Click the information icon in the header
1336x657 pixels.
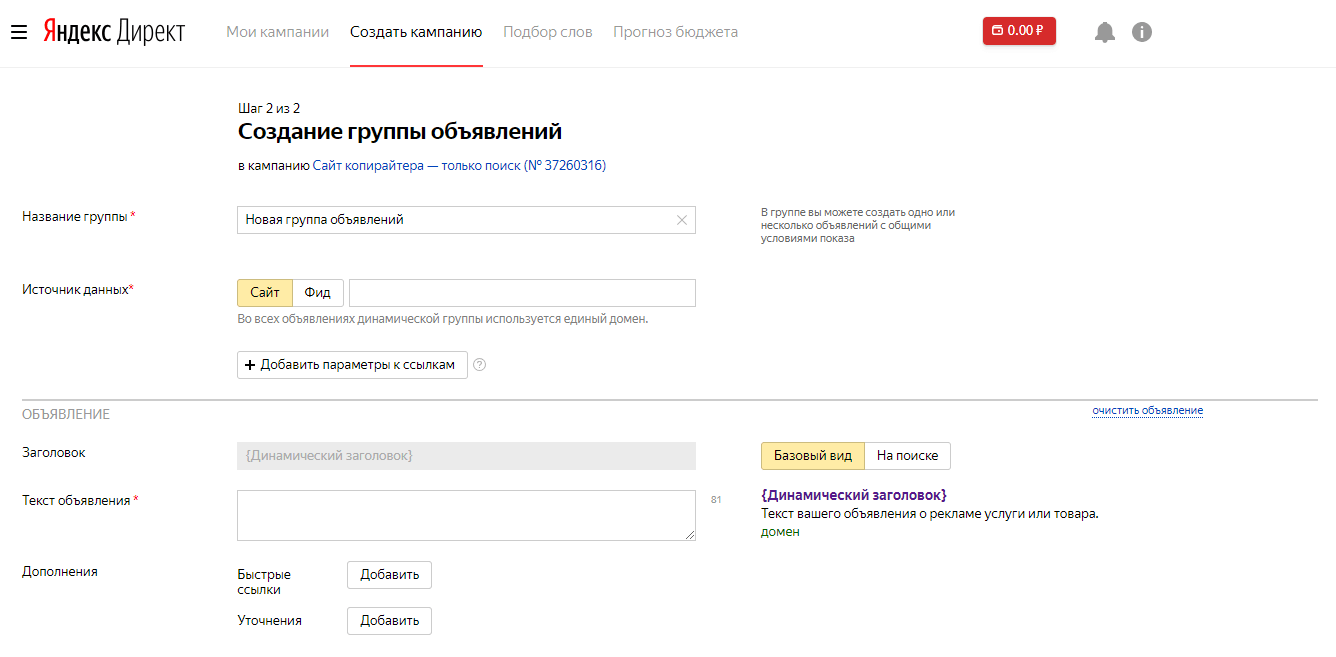pos(1142,31)
